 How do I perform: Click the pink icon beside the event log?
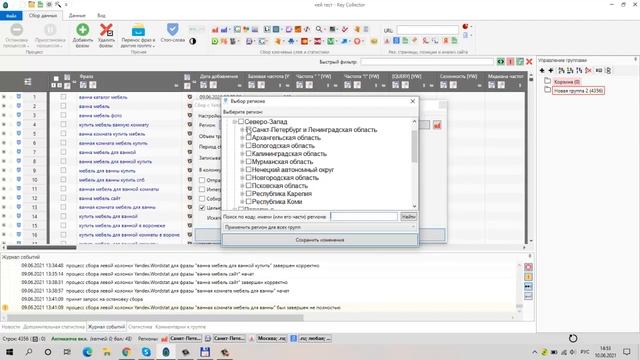tap(528, 267)
